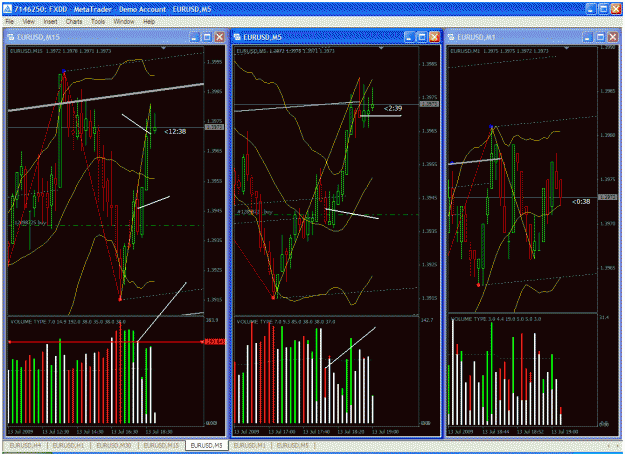Click the chart icon of the EURUSD,M5 window
This screenshot has height=454, width=625.
[x=237, y=37]
